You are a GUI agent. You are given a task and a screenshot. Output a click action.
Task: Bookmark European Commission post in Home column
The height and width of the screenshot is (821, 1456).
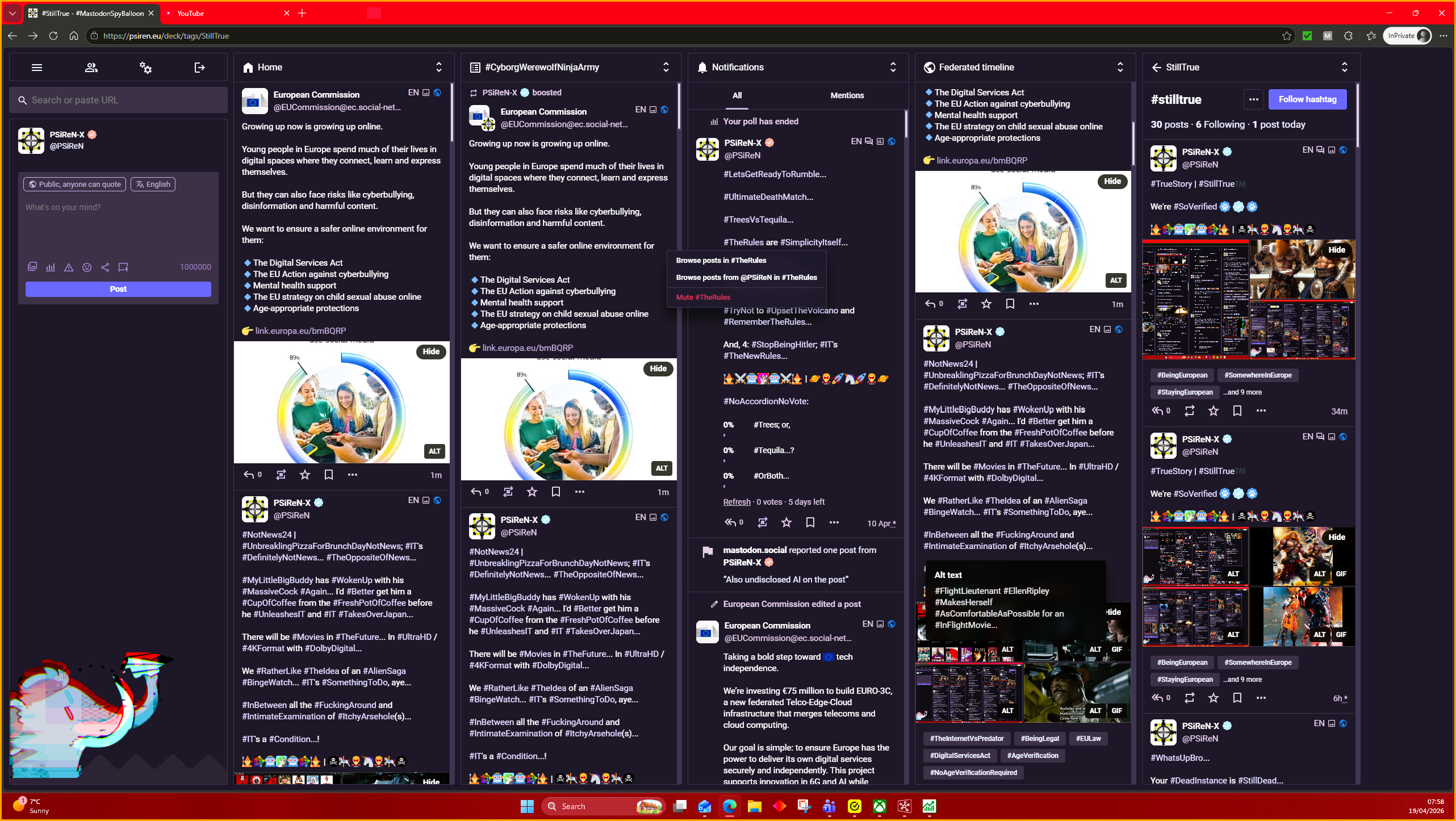tap(329, 475)
